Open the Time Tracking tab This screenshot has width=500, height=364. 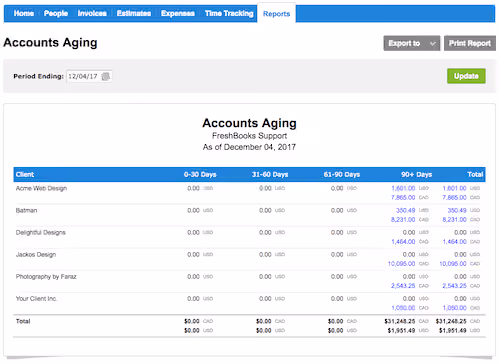[229, 13]
